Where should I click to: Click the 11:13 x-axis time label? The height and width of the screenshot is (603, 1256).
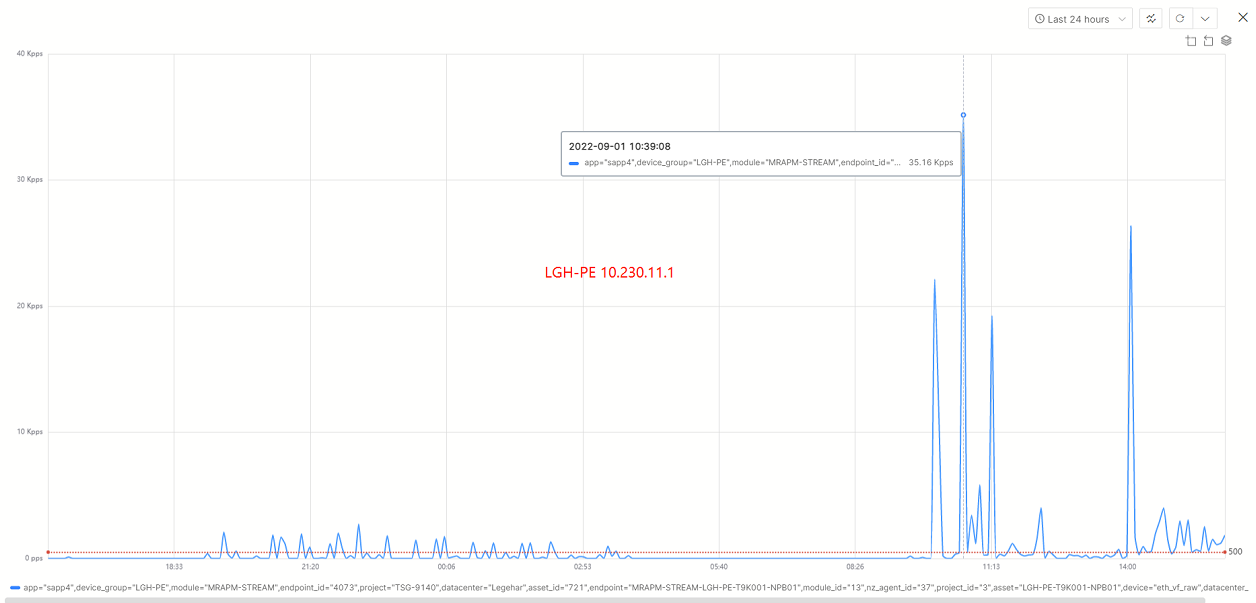click(x=991, y=567)
